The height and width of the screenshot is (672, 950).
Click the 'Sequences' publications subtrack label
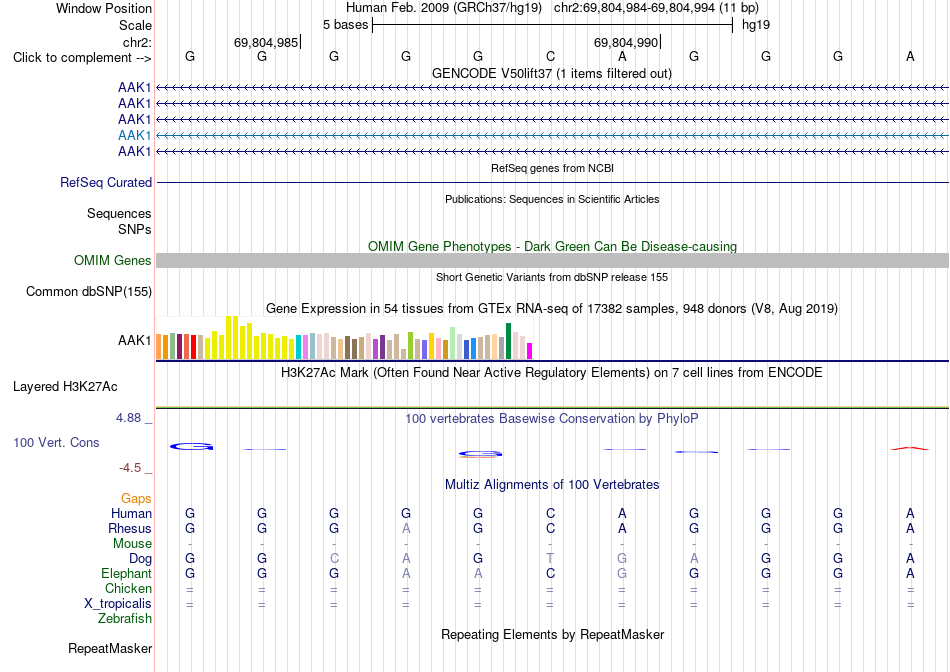click(119, 213)
